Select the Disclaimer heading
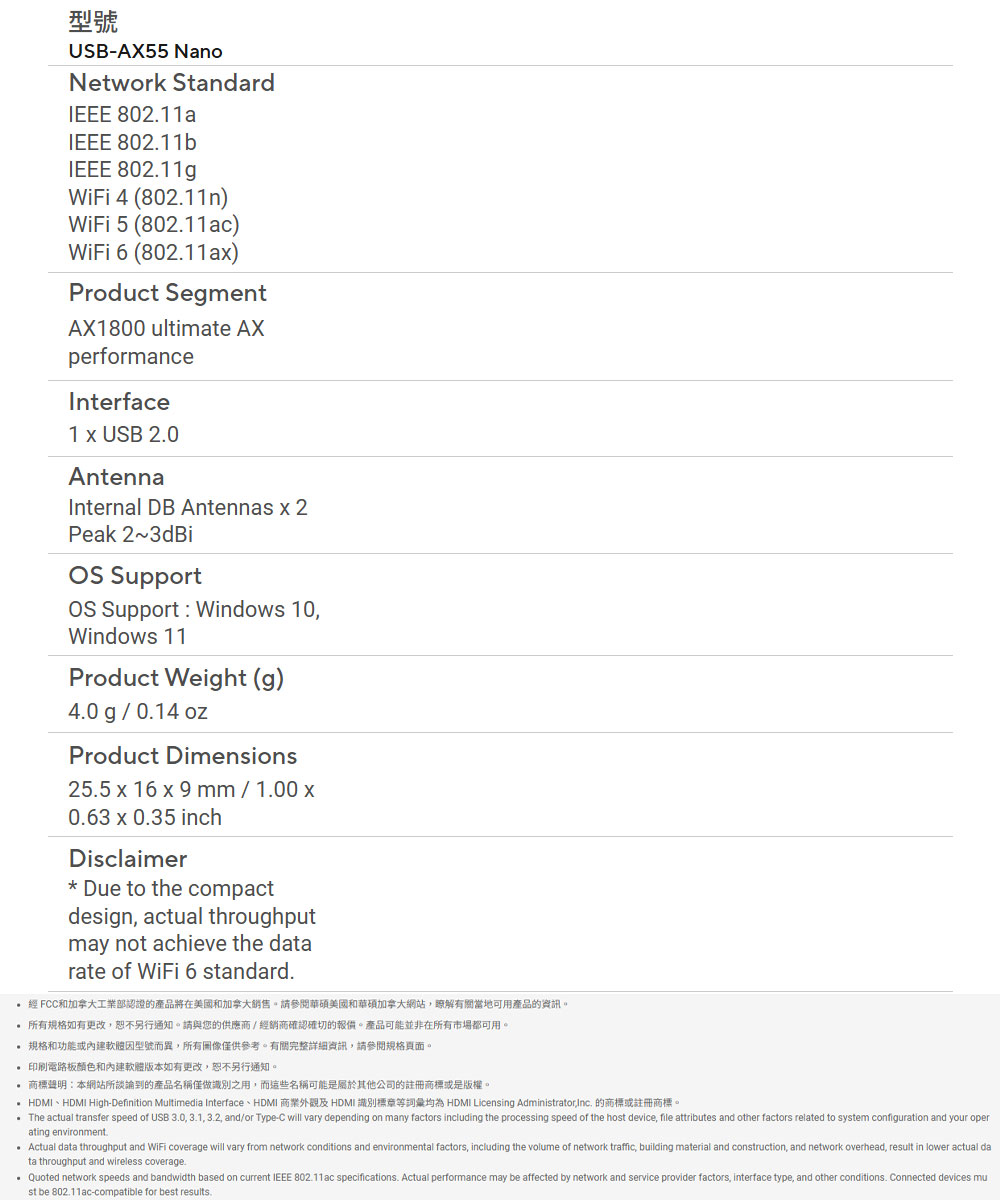Image resolution: width=1000 pixels, height=1200 pixels. [128, 859]
